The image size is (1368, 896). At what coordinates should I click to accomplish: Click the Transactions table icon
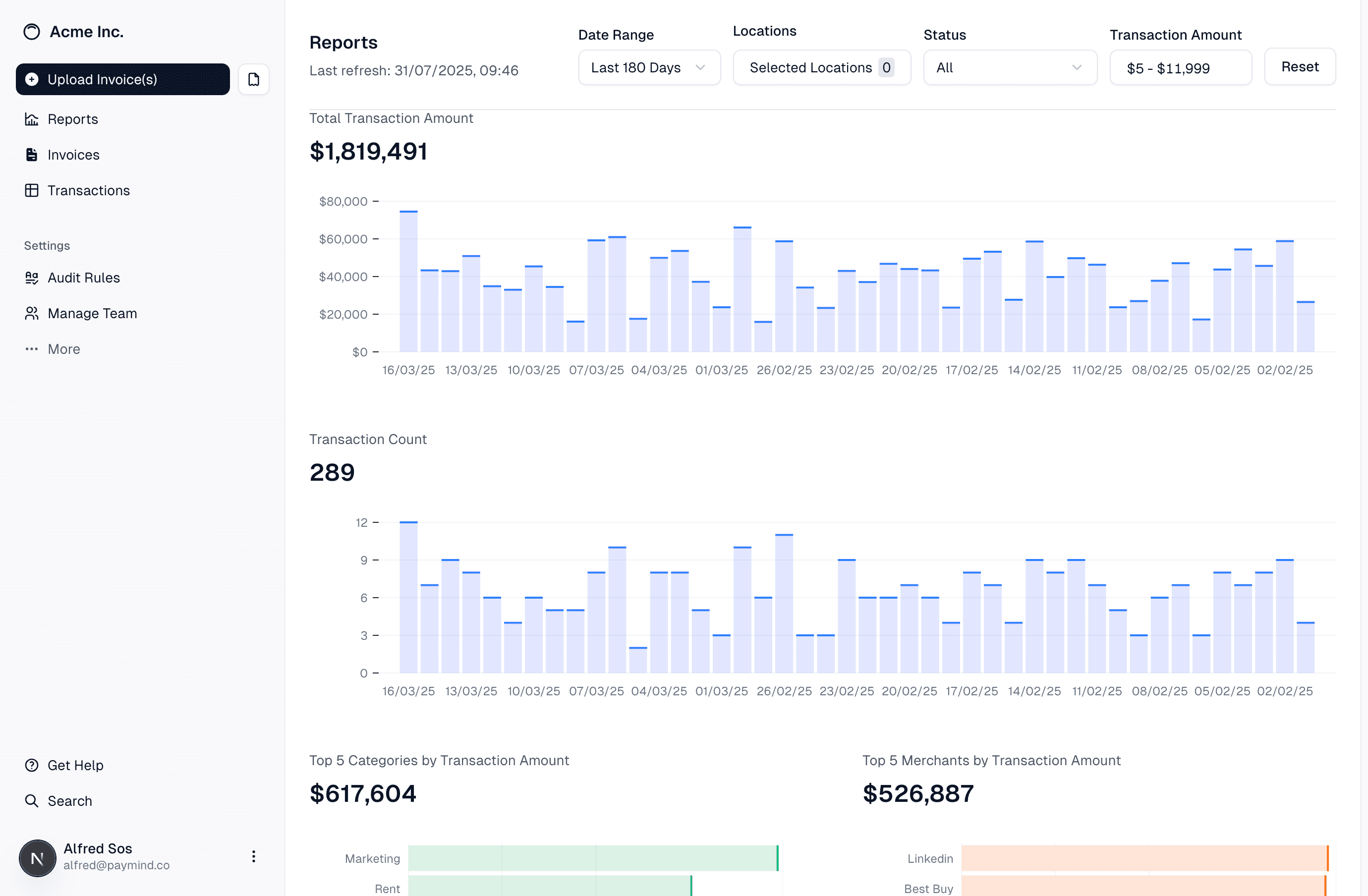pyautogui.click(x=32, y=190)
